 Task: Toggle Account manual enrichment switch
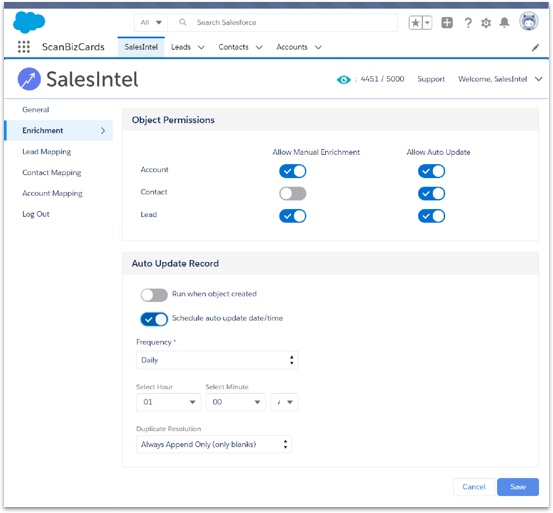click(x=293, y=171)
